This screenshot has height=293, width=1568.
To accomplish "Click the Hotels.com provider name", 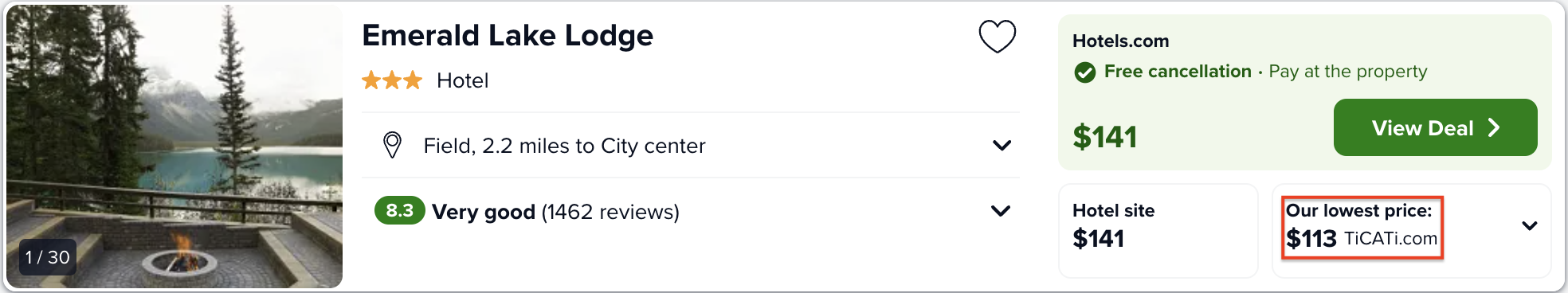I will click(1120, 41).
